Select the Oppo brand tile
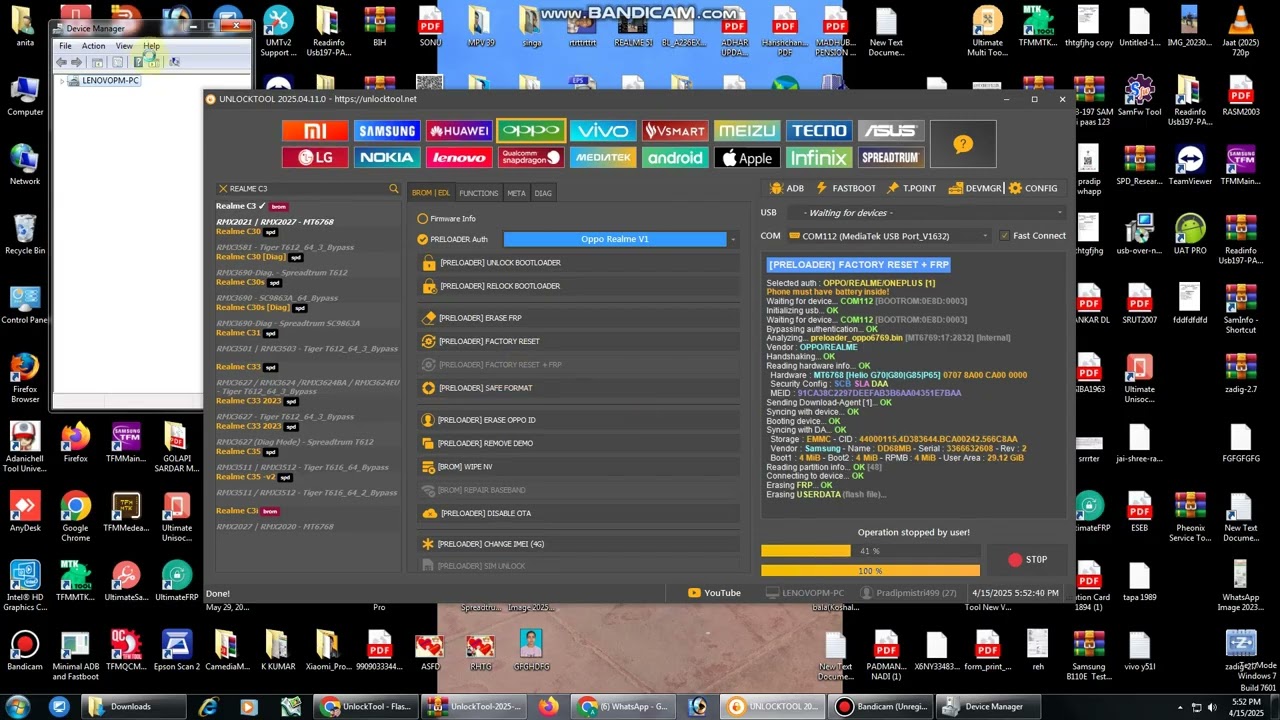Viewport: 1280px width, 720px height. pyautogui.click(x=531, y=131)
